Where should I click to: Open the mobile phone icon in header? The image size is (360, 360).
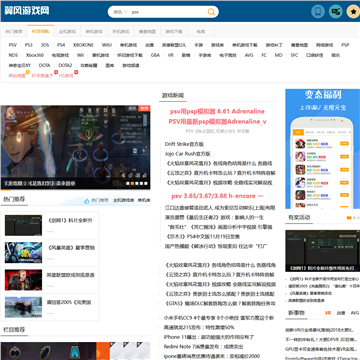(318, 12)
